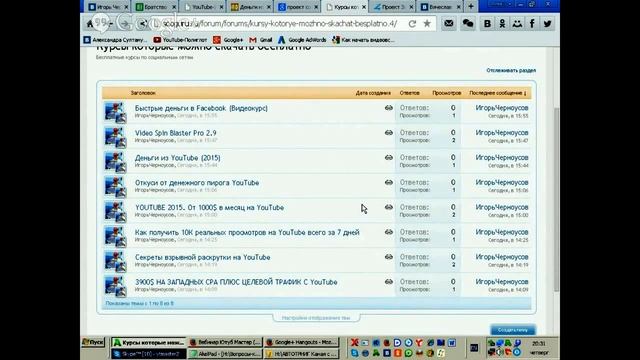Click the eye icon for Откуси от денежного пирога
640x360 pixels.
389,182
